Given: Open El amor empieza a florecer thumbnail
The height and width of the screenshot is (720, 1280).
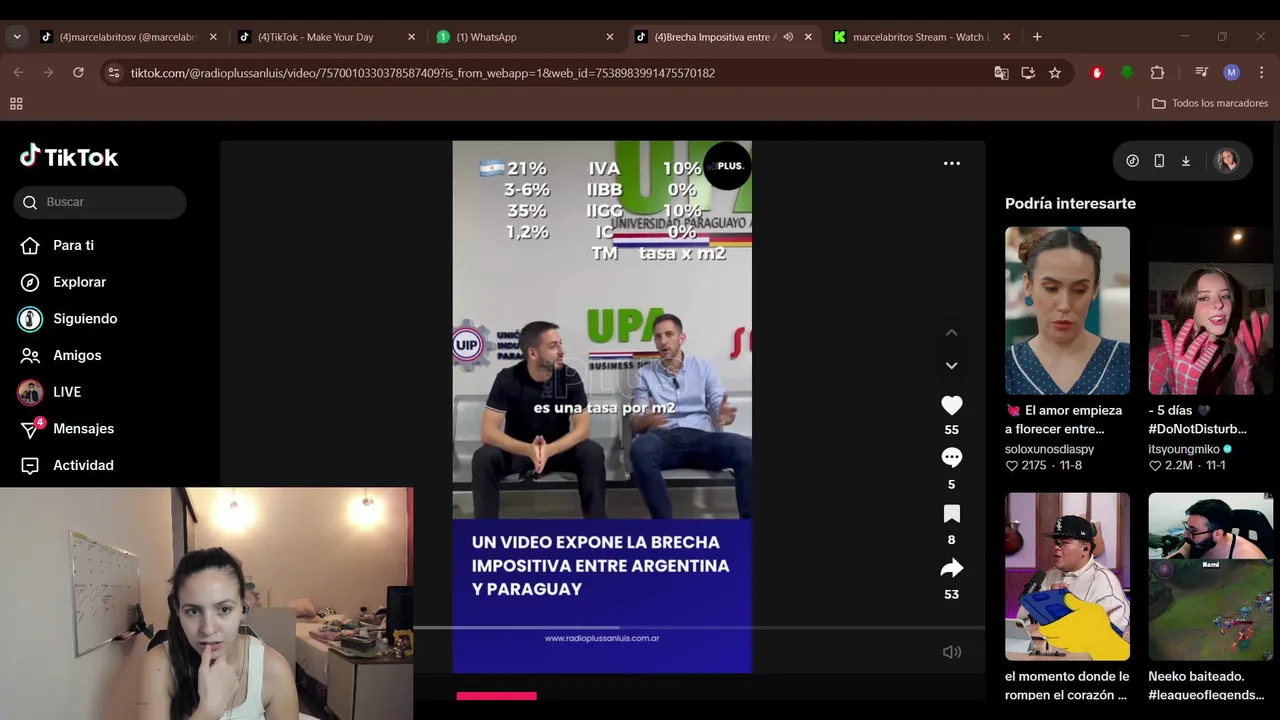Looking at the screenshot, I should [x=1067, y=311].
